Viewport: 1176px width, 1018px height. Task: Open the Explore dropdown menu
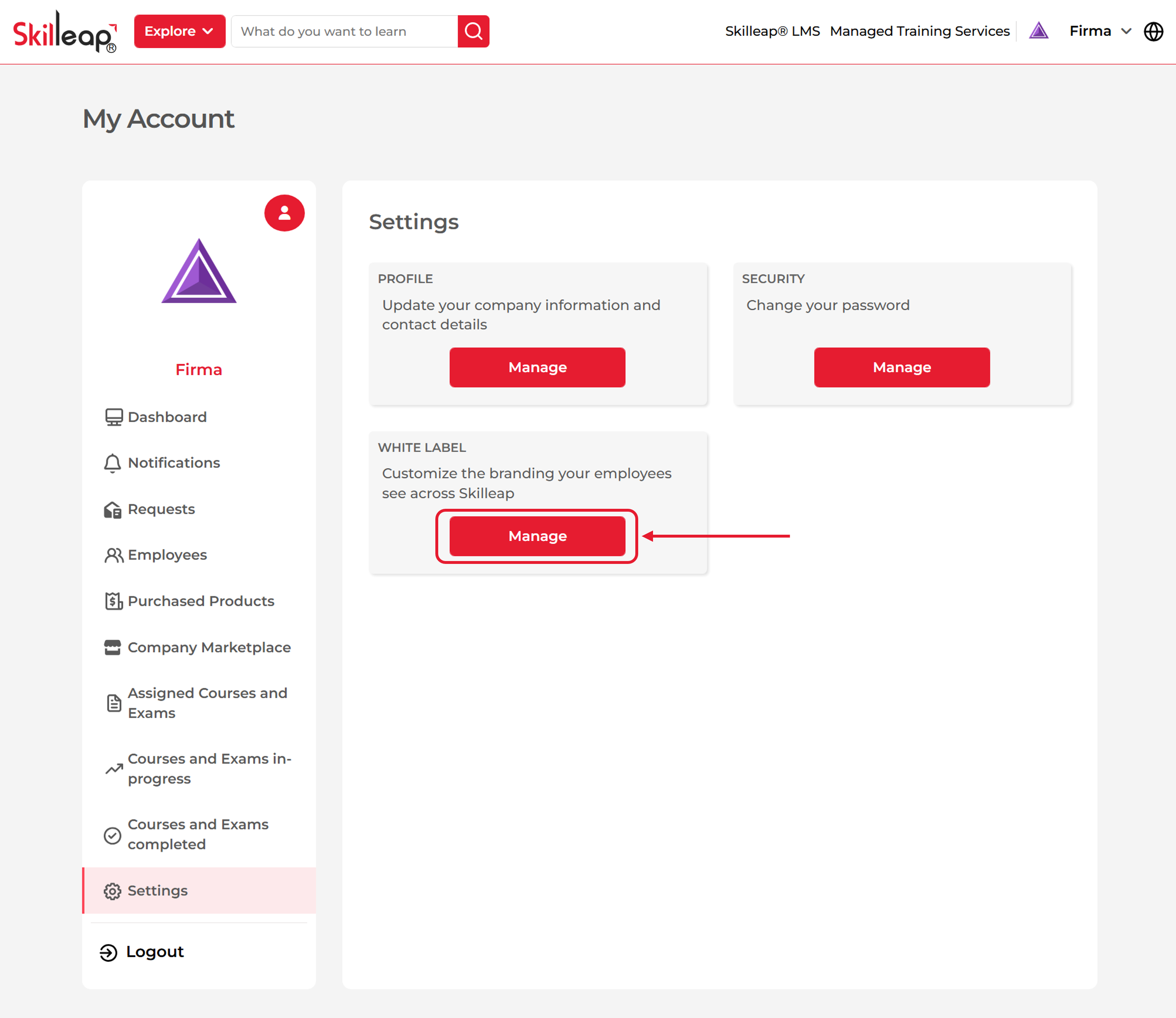pos(180,31)
